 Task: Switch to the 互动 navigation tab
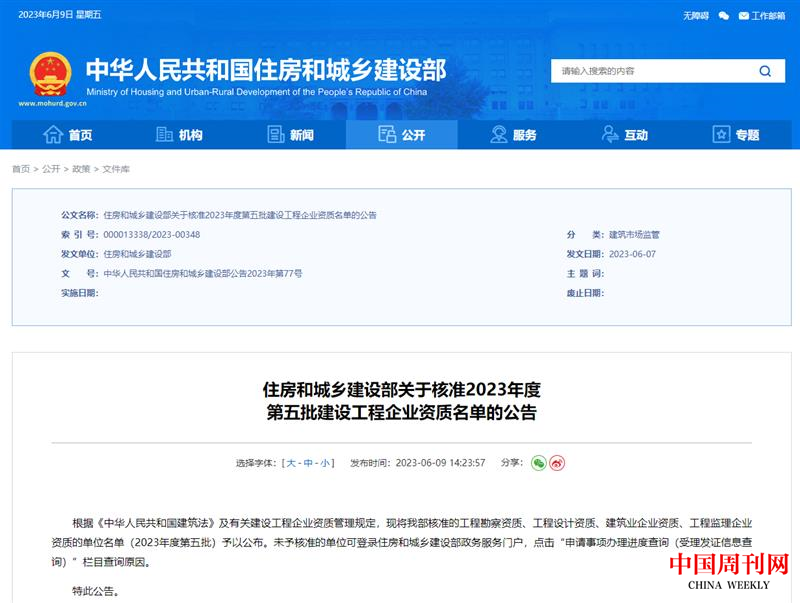tap(624, 135)
